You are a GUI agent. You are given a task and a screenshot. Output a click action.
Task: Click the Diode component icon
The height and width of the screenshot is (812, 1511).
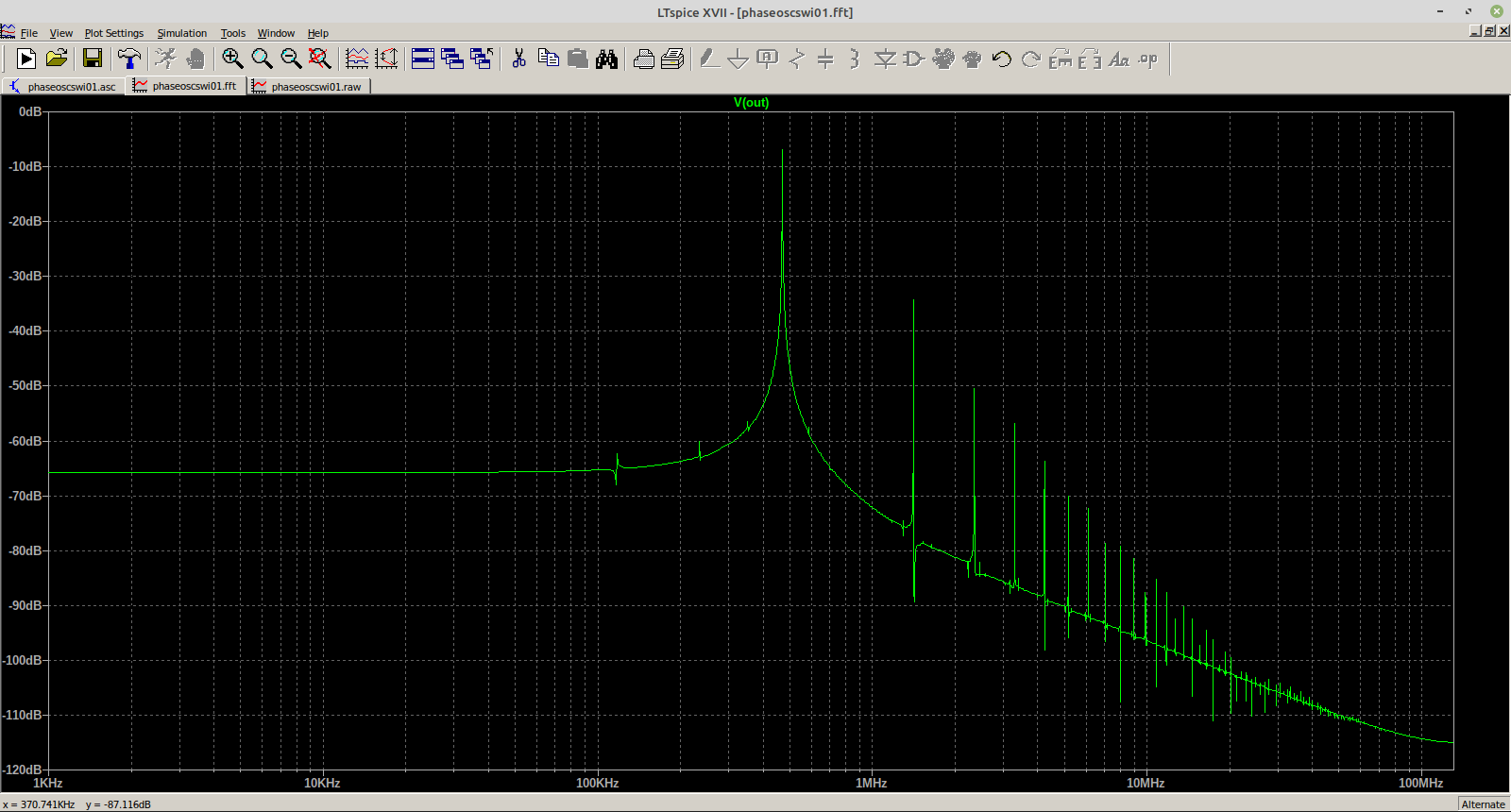point(885,59)
